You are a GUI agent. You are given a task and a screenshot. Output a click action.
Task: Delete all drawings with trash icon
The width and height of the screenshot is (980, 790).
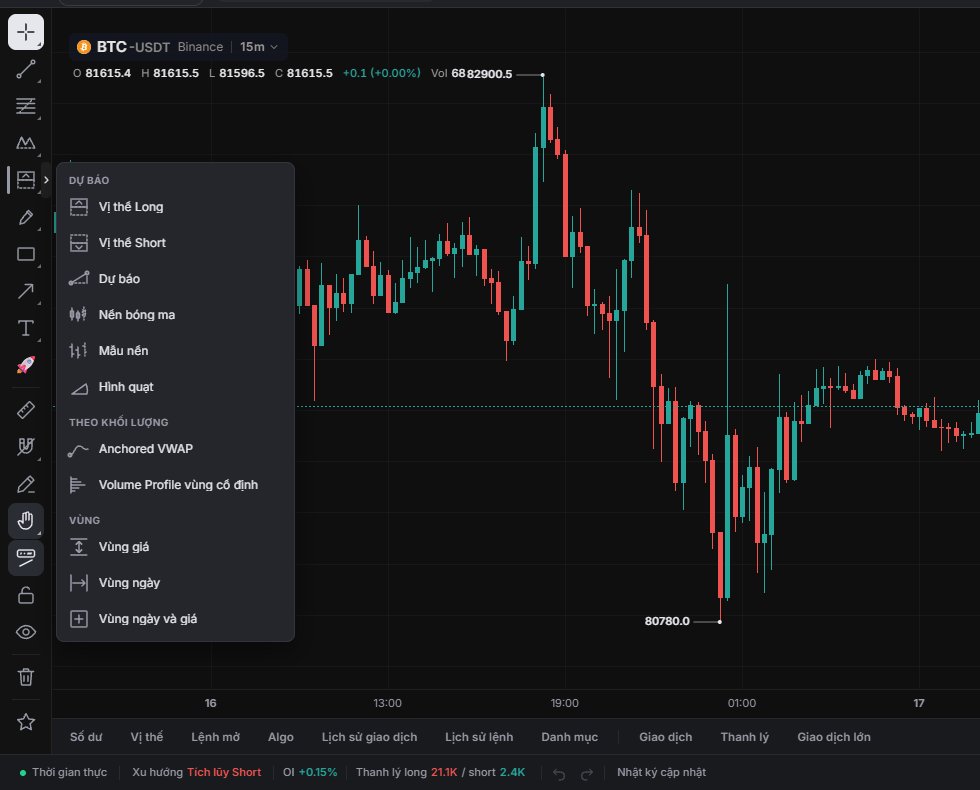26,677
